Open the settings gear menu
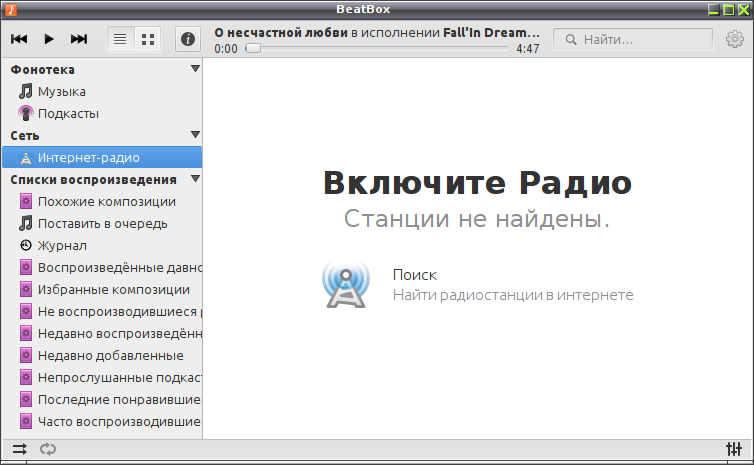 [734, 39]
